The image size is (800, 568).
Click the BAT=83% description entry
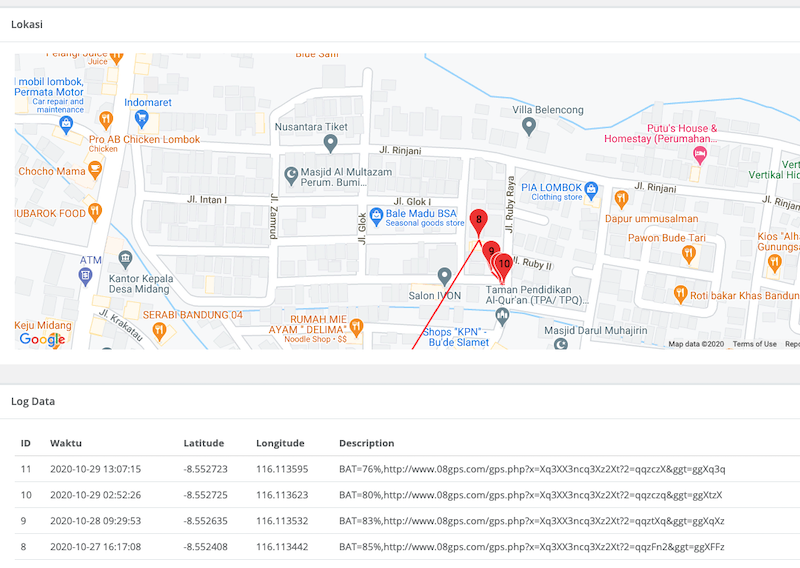532,521
